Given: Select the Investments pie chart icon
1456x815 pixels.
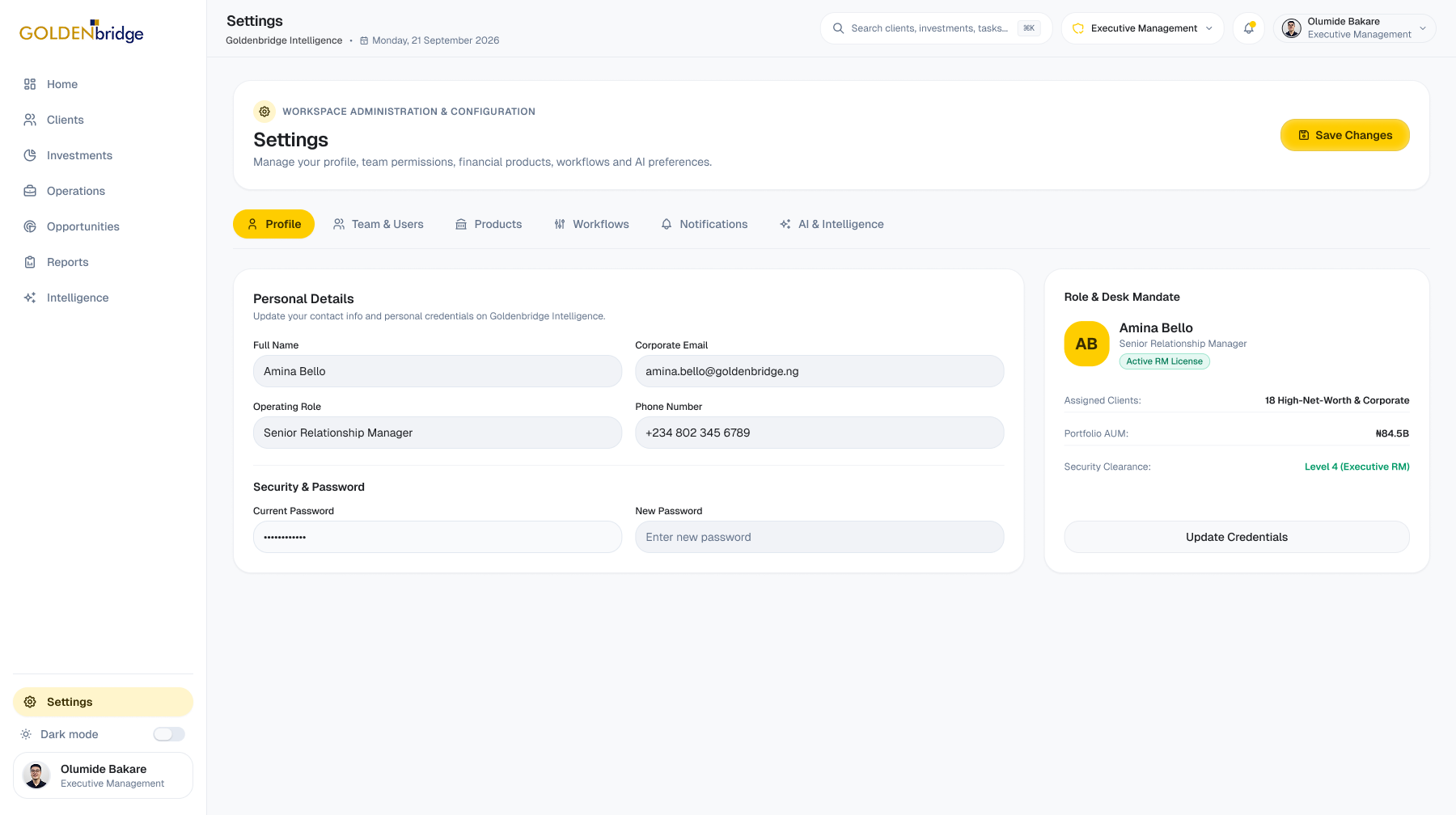Looking at the screenshot, I should [30, 155].
